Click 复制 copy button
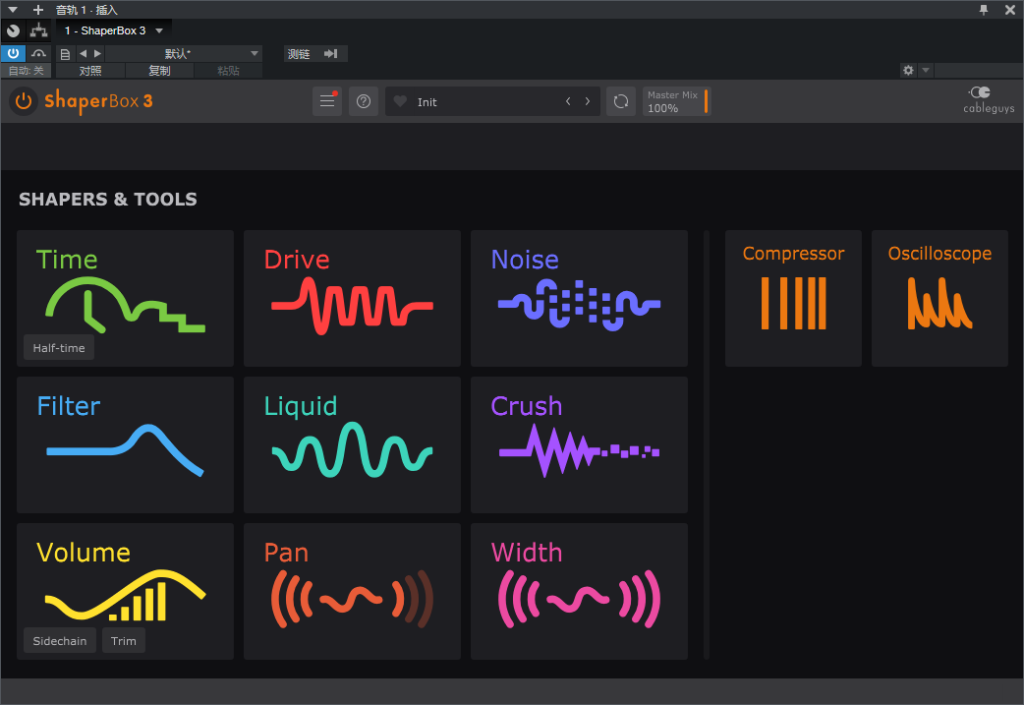 [x=159, y=70]
